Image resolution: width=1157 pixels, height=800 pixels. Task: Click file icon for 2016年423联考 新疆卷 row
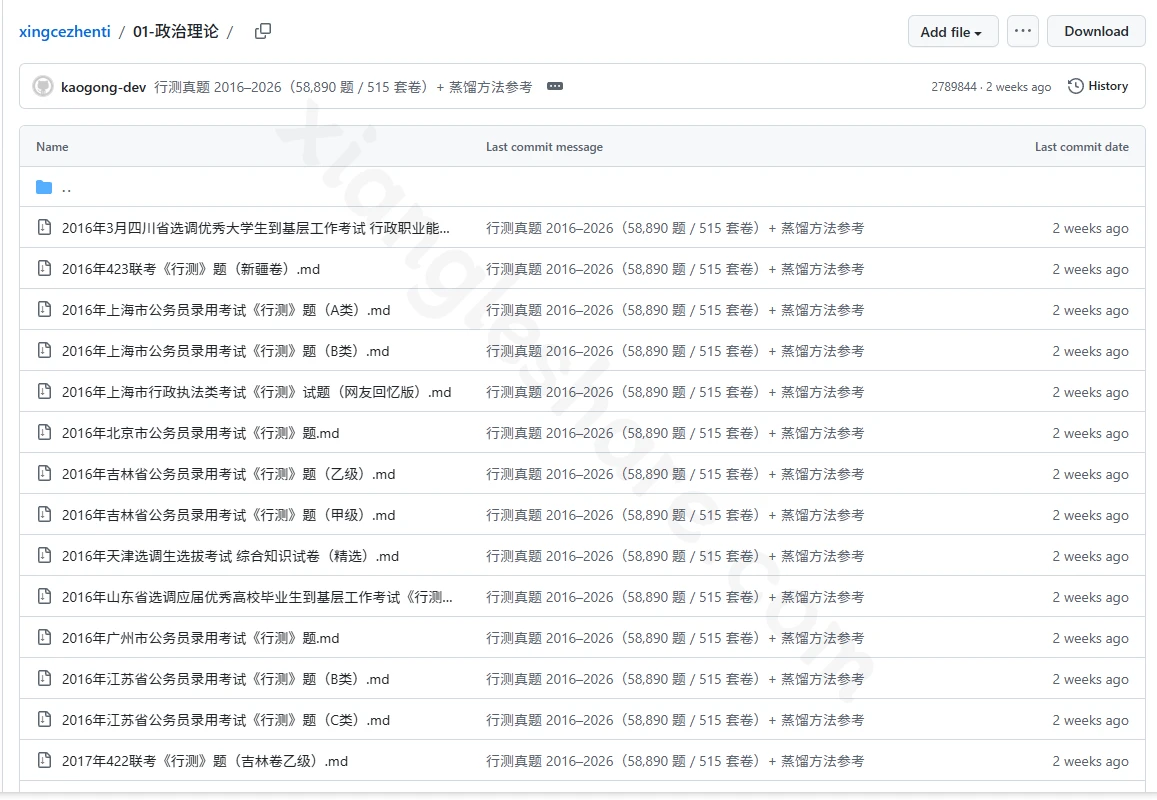point(44,269)
